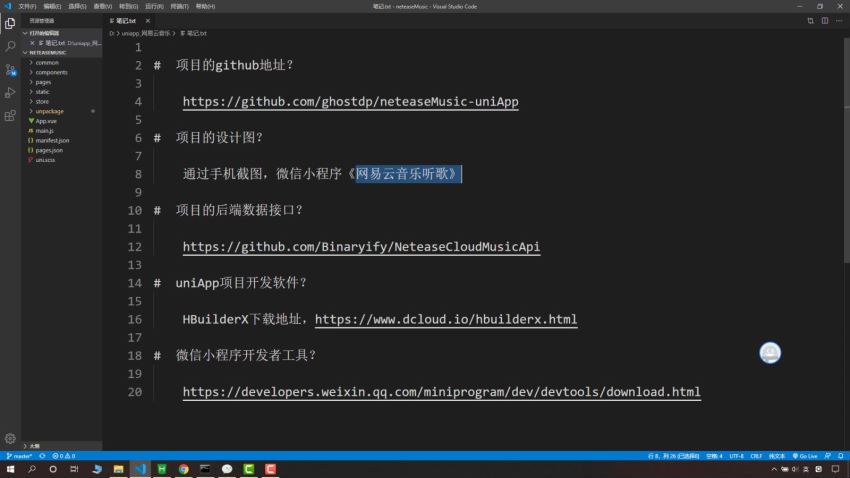Open the Windows Start menu
Screen dimensions: 850x478
[x=10, y=469]
